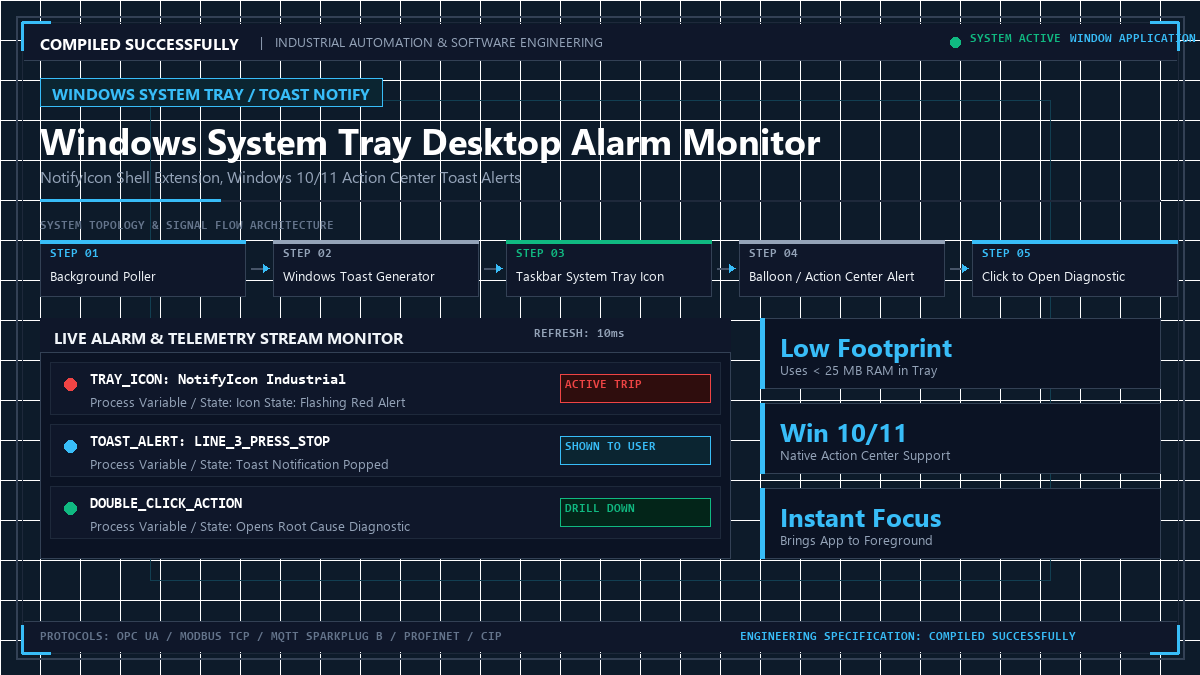1200x675 pixels.
Task: Click the COMPILED SUCCESSFULLY header title
Action: tap(139, 44)
